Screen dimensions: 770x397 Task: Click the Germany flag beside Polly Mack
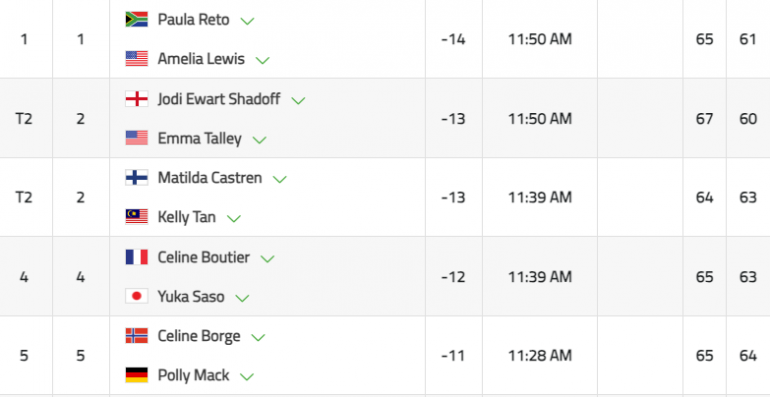click(137, 375)
